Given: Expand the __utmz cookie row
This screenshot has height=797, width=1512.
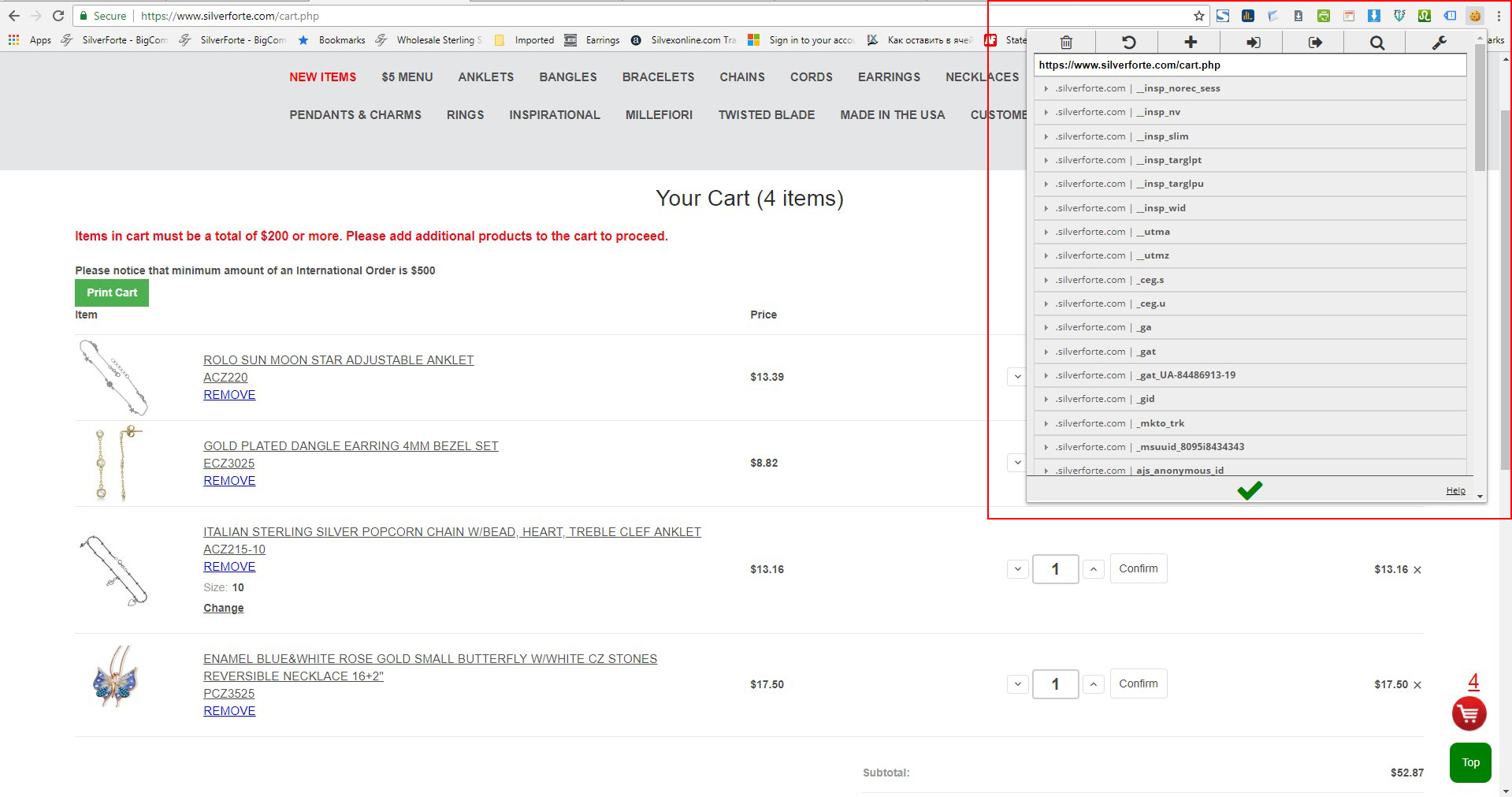Looking at the screenshot, I should tap(1250, 255).
